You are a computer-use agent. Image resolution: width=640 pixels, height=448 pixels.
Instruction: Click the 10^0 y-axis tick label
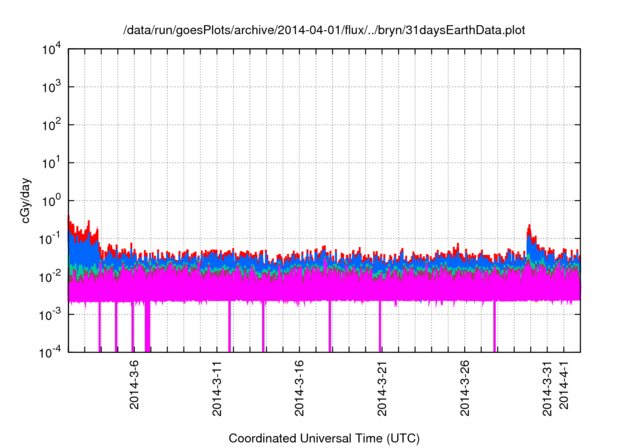52,200
